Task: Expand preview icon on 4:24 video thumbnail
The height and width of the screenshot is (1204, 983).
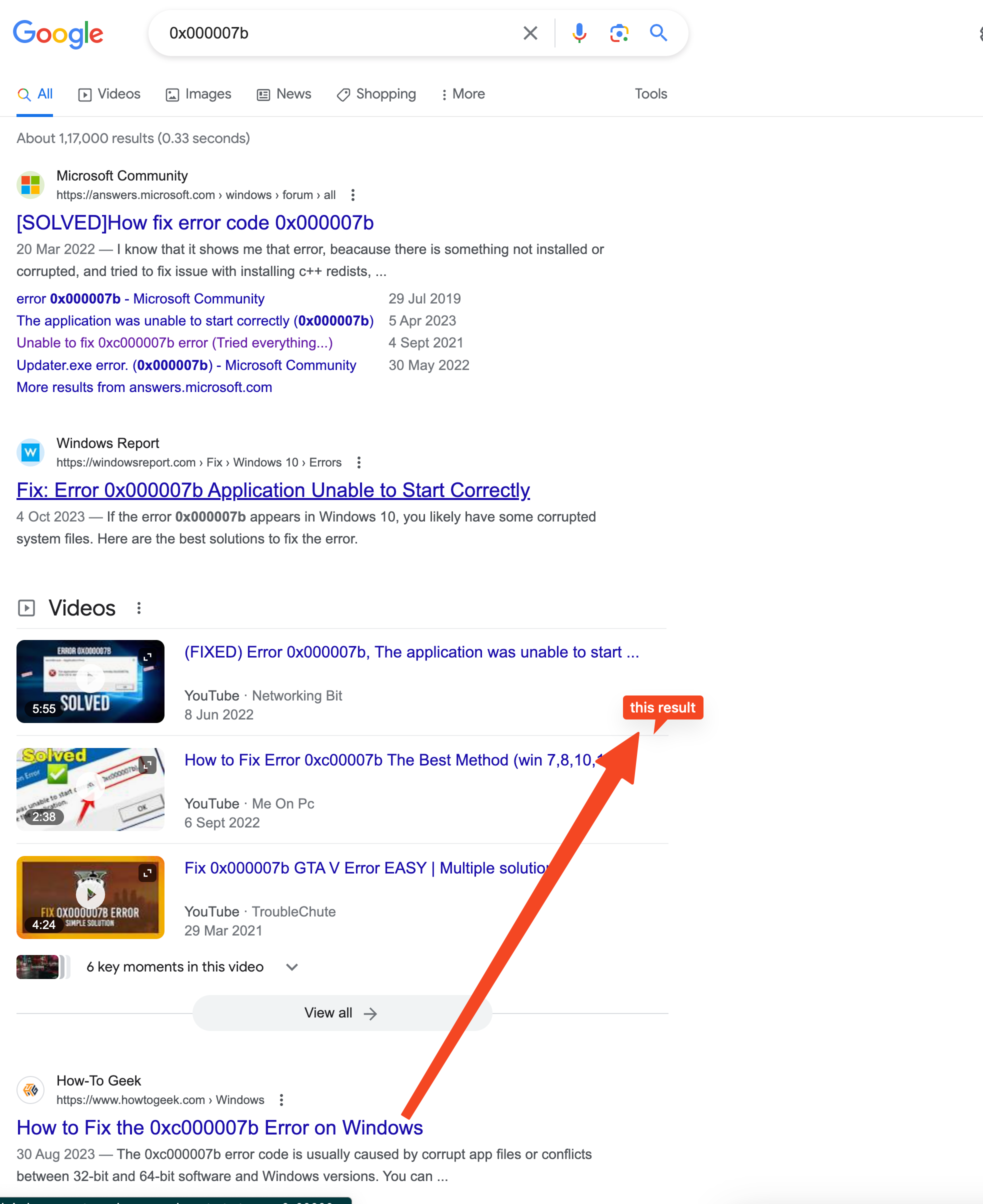Action: (147, 873)
